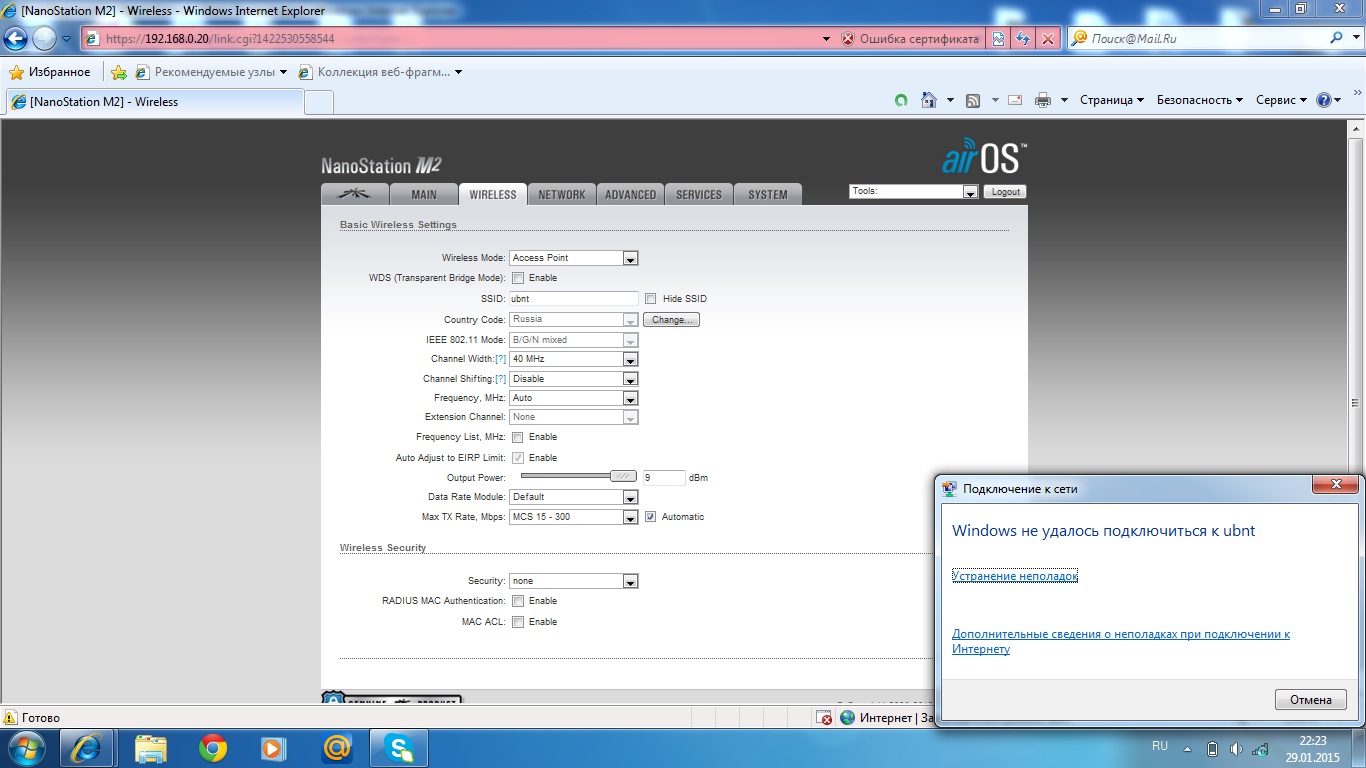1366x768 pixels.
Task: Launch Google Chrome from taskbar
Action: click(x=213, y=748)
